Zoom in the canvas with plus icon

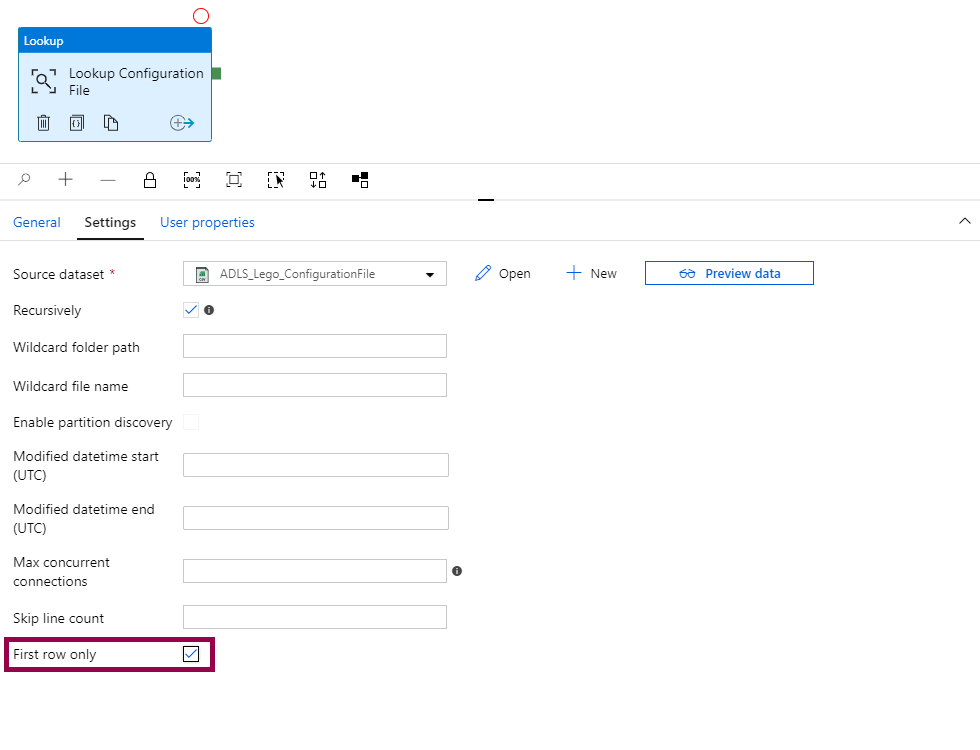pyautogui.click(x=66, y=180)
